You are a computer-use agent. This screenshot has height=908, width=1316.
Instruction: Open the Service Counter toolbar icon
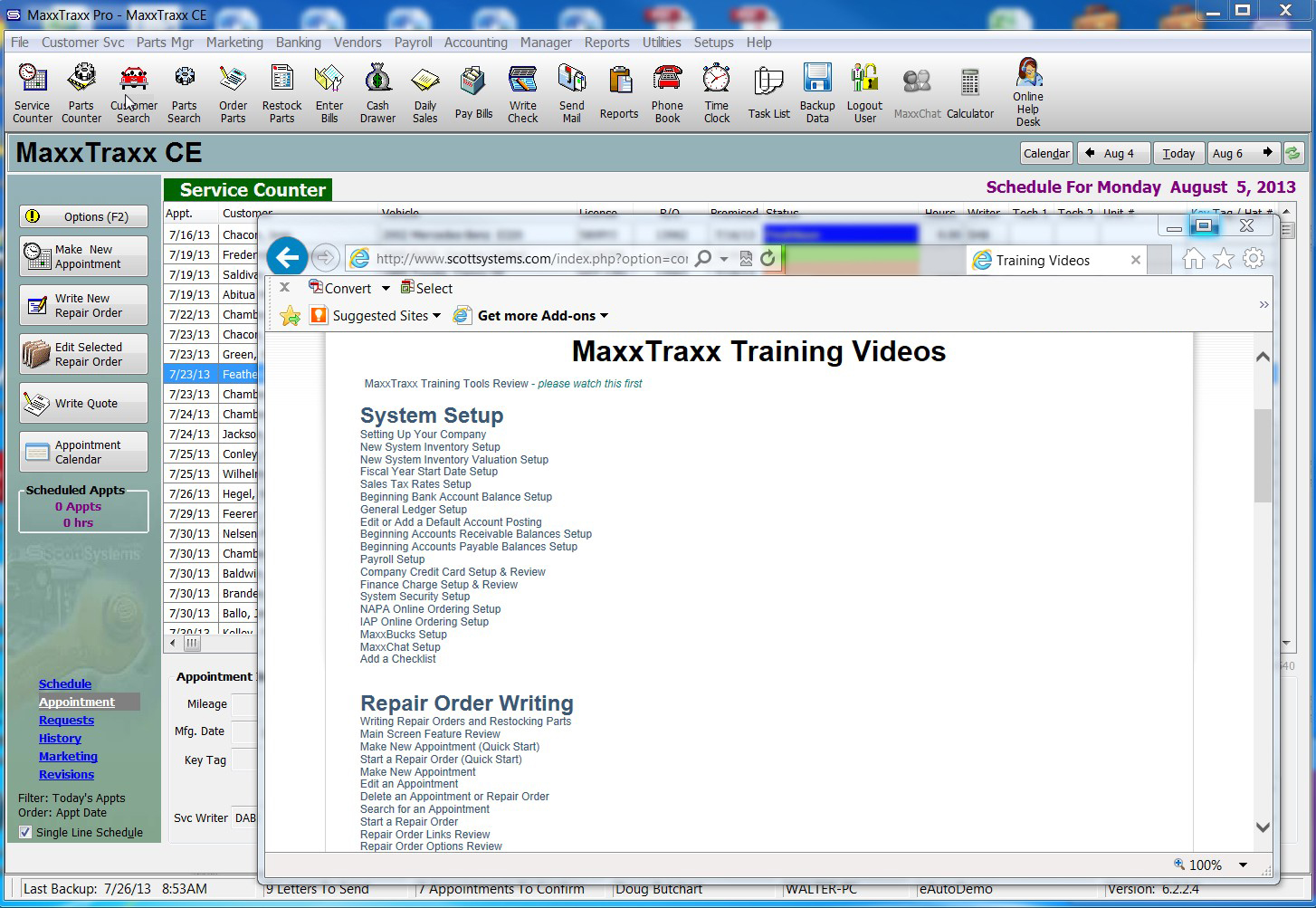33,92
